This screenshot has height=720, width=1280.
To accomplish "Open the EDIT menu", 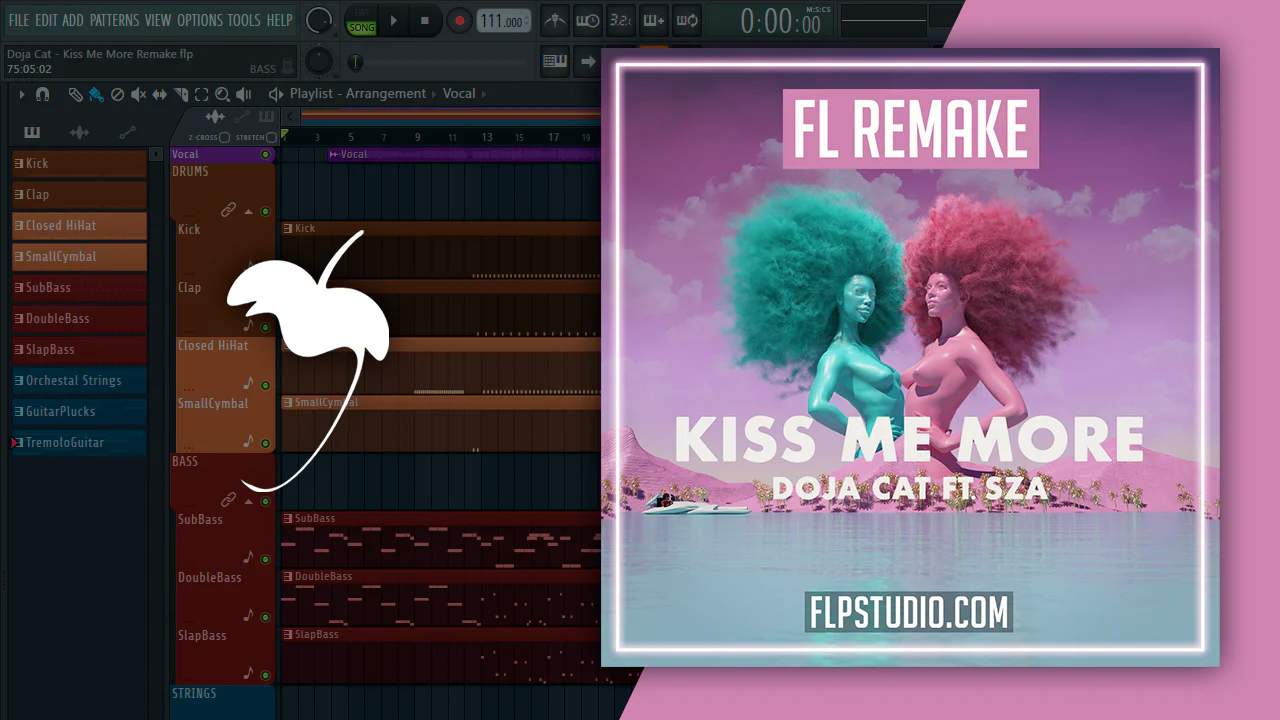I will (x=46, y=20).
